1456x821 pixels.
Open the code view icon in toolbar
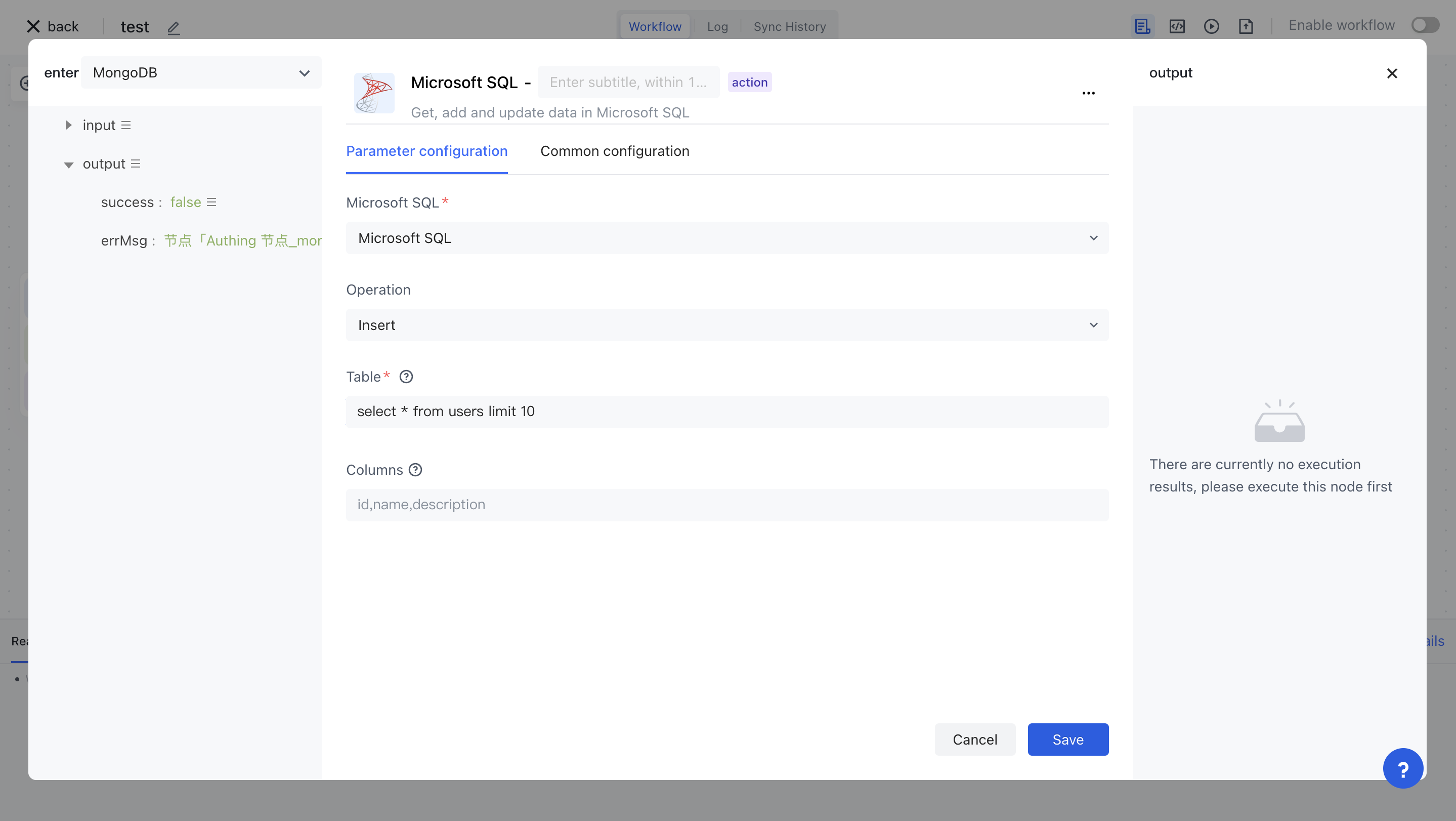point(1177,27)
